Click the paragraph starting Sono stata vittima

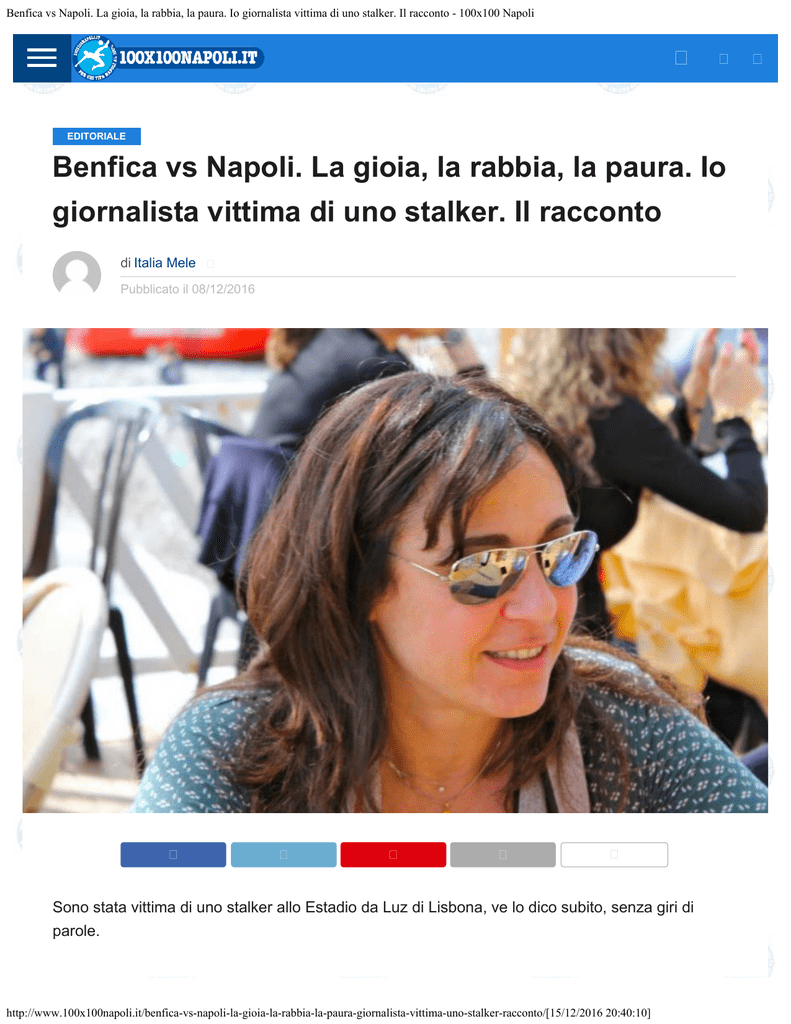point(373,918)
